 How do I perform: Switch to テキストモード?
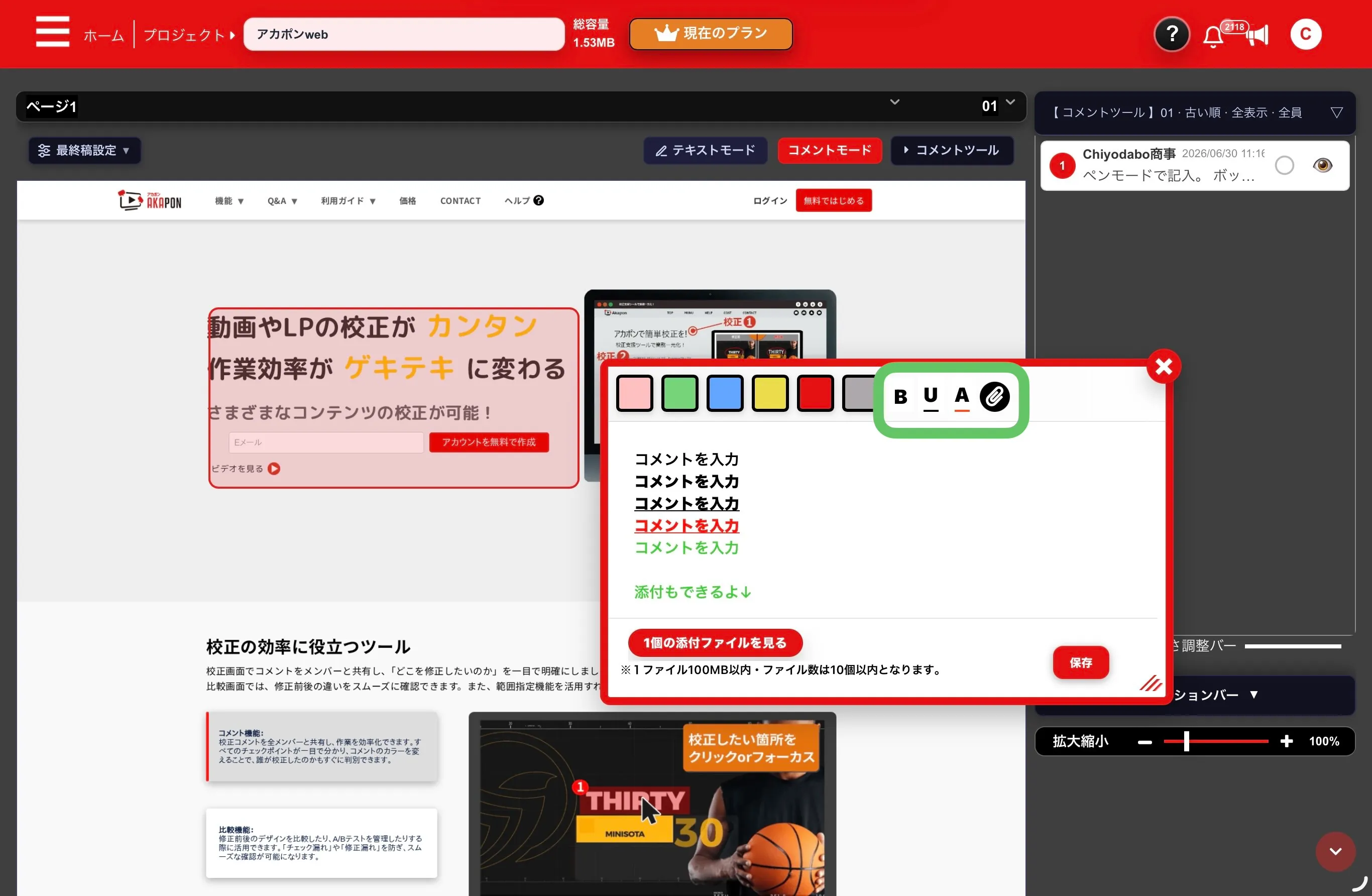pyautogui.click(x=705, y=151)
